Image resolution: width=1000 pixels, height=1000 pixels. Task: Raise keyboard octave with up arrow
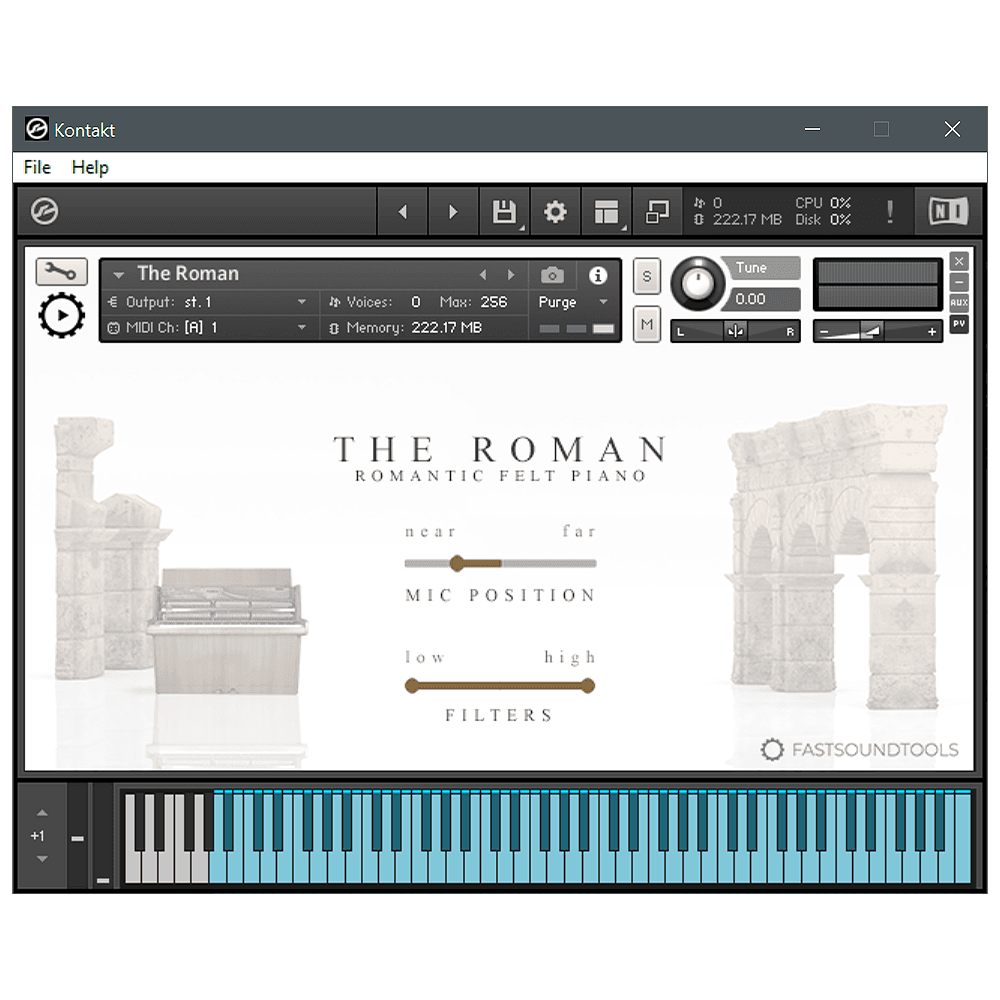[41, 812]
